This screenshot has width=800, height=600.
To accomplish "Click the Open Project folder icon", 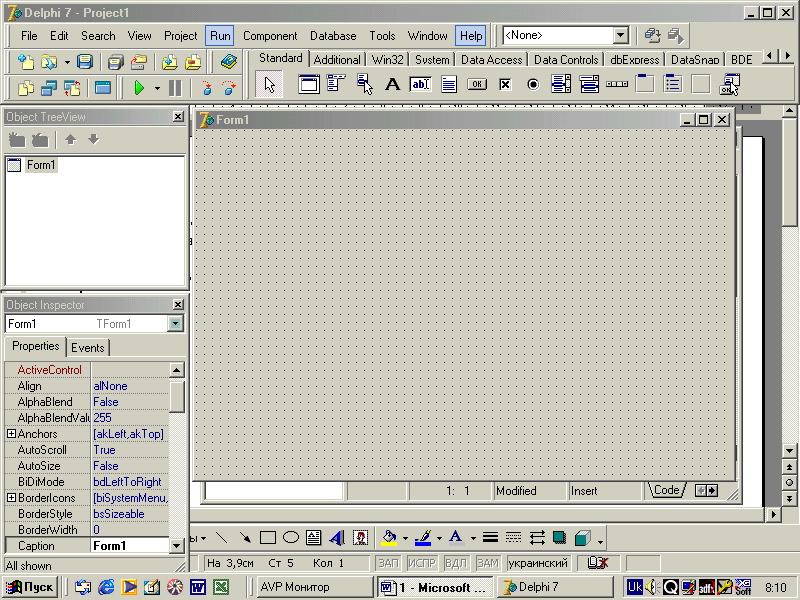I will point(138,62).
